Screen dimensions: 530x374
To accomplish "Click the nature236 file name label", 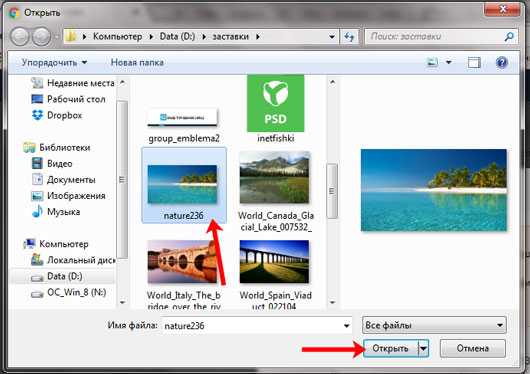I will (184, 215).
